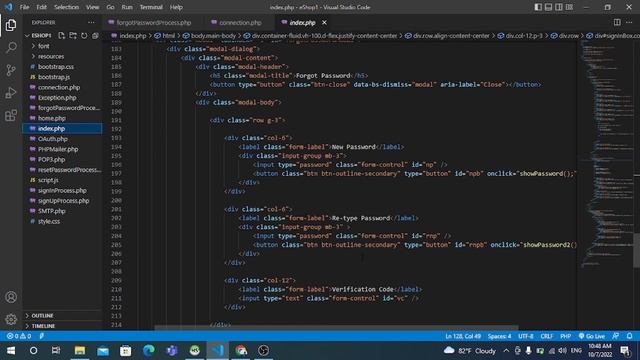Click the minimap code overview
Screen dimensions: 640x360
pos(606,155)
